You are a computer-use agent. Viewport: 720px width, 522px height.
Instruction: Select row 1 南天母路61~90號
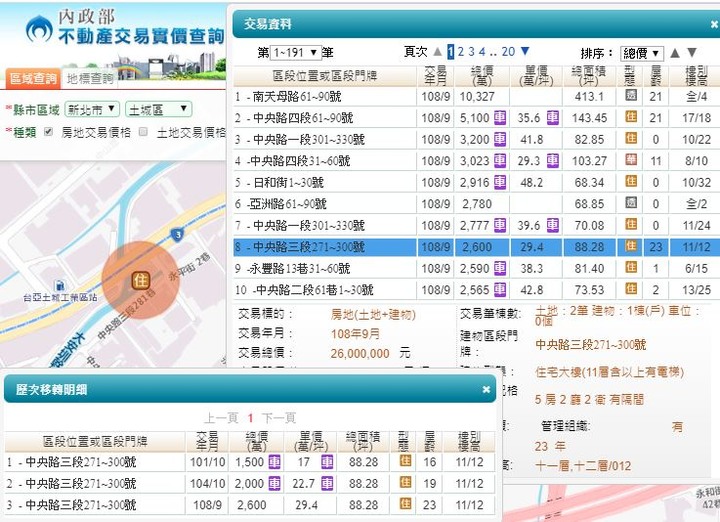tap(476, 96)
